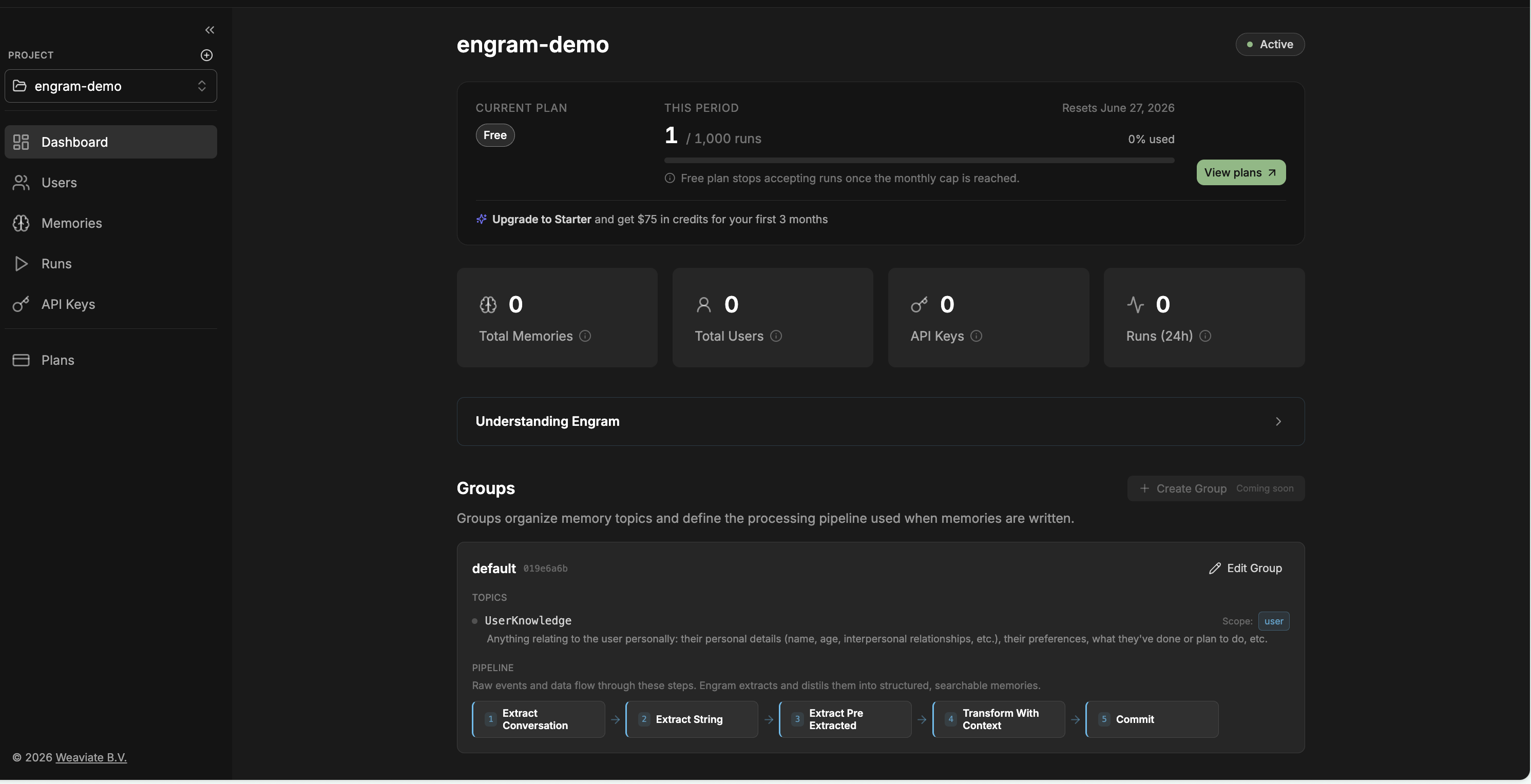Click the plus icon in Create Group
The image size is (1531, 784).
click(x=1144, y=489)
